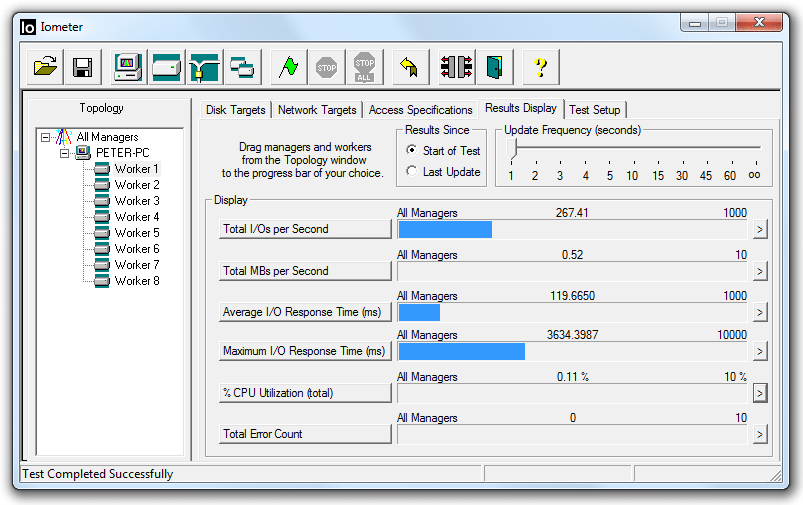
Task: Select the All Managers label in topology
Action: [x=108, y=137]
